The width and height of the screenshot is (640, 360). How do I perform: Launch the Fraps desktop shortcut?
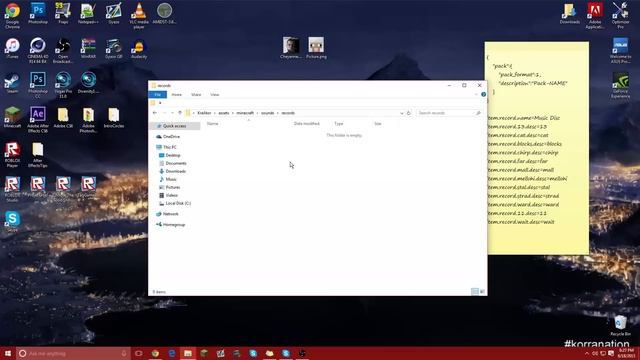(63, 13)
